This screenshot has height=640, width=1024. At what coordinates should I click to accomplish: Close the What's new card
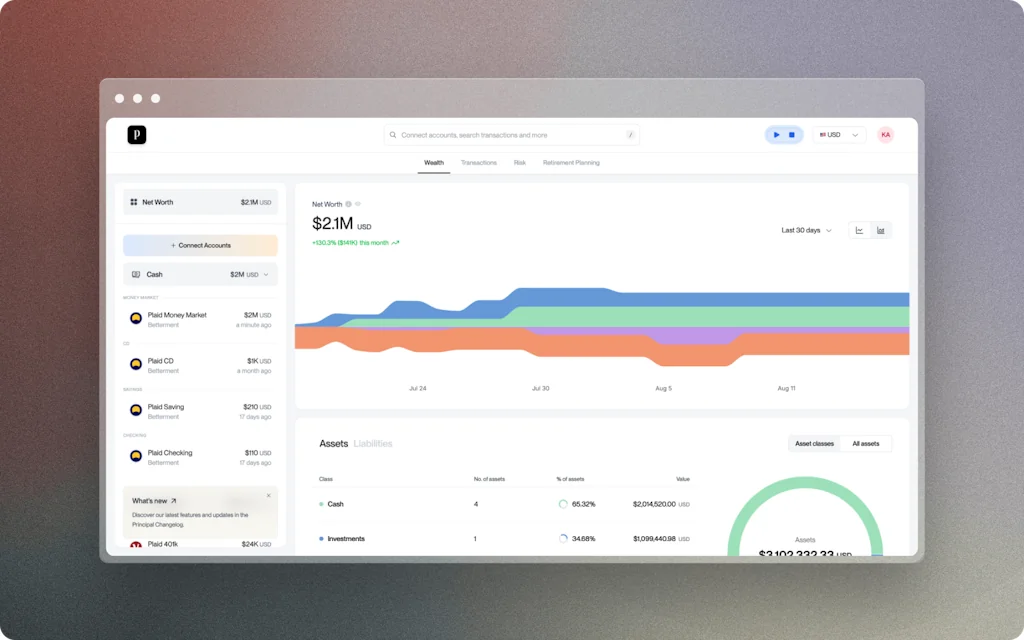click(268, 496)
